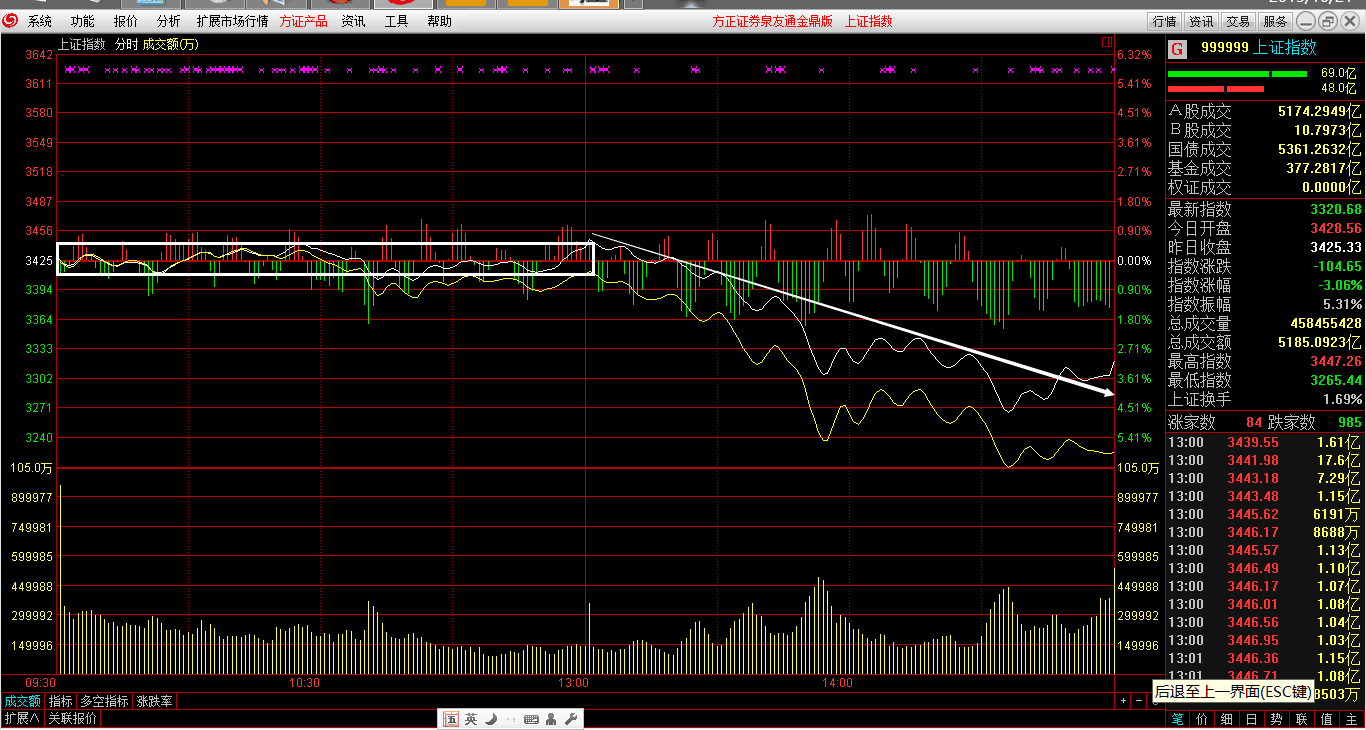This screenshot has width=1366, height=730.
Task: Click the IME soft keyboard icon
Action: click(x=531, y=719)
